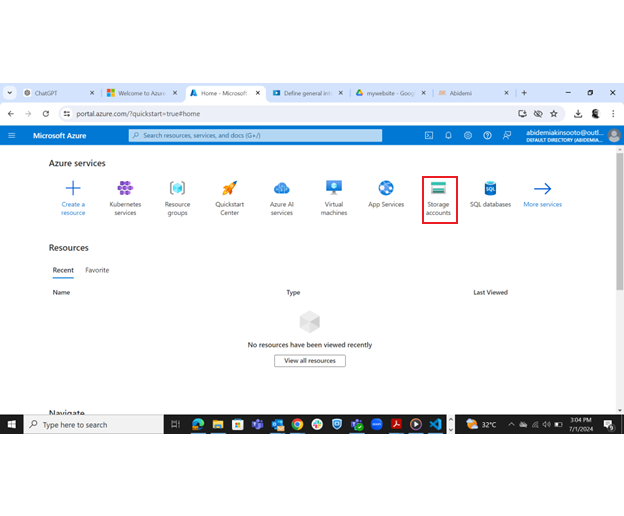This screenshot has height=516, width=624.
Task: Open Resource groups service
Action: (x=177, y=198)
